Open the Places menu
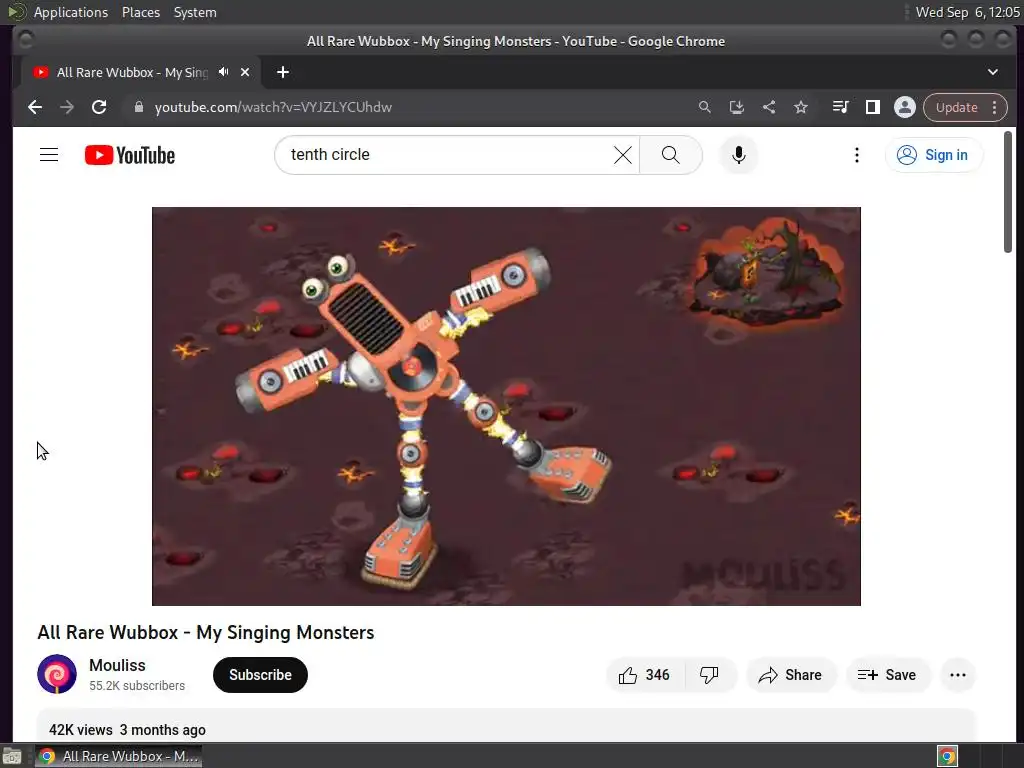The width and height of the screenshot is (1024, 768). pyautogui.click(x=140, y=12)
